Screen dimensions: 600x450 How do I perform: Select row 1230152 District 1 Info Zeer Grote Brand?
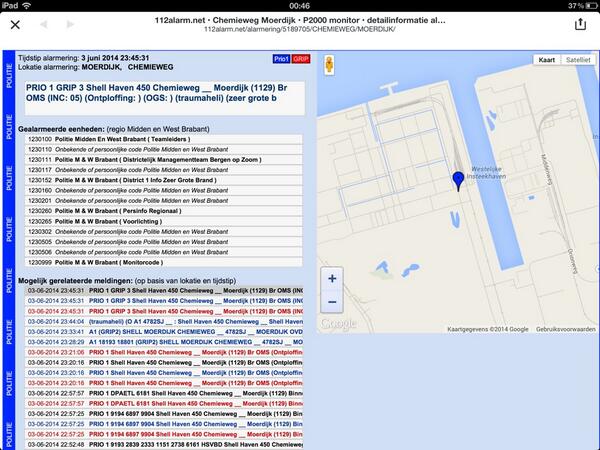point(164,180)
